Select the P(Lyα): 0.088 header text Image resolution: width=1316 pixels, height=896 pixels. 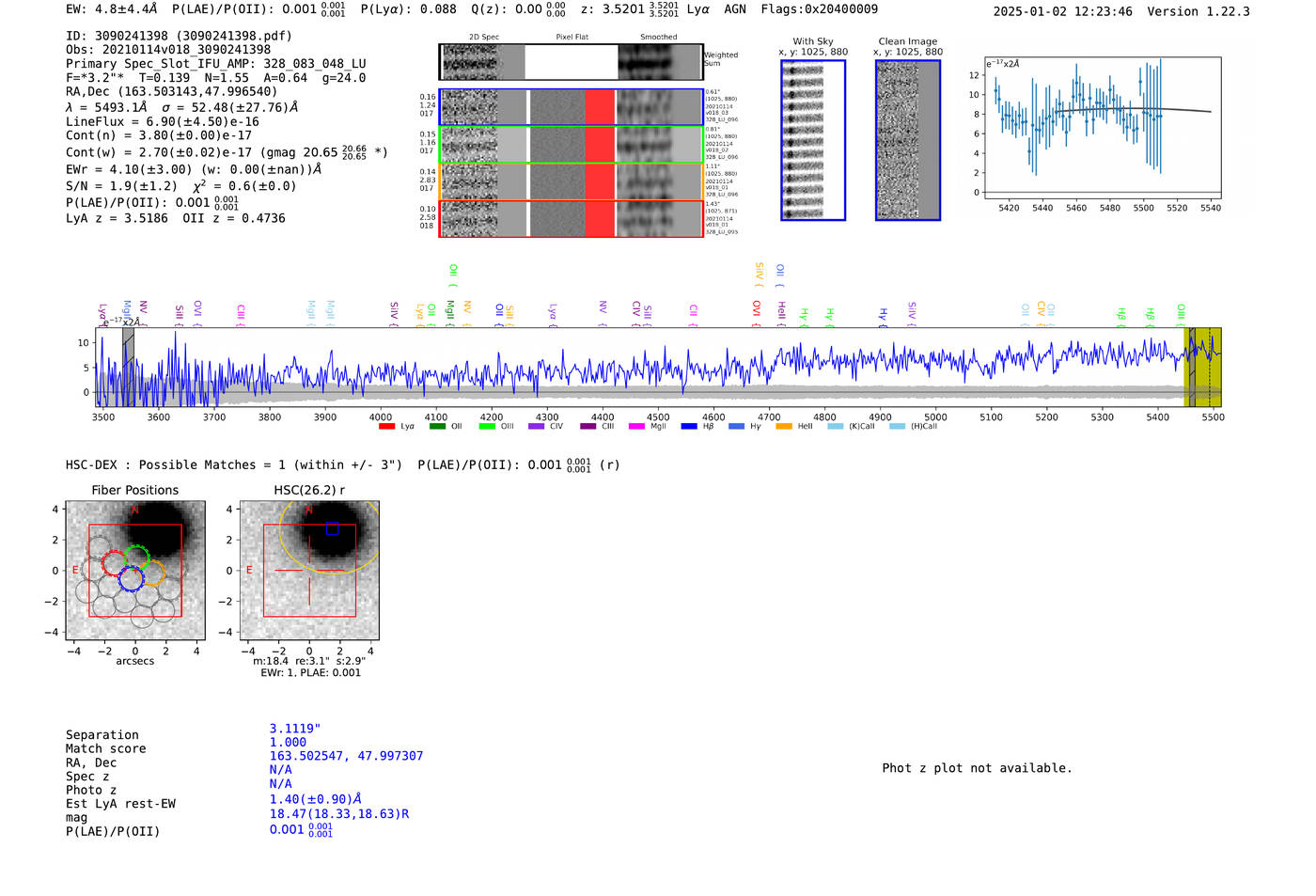409,9
